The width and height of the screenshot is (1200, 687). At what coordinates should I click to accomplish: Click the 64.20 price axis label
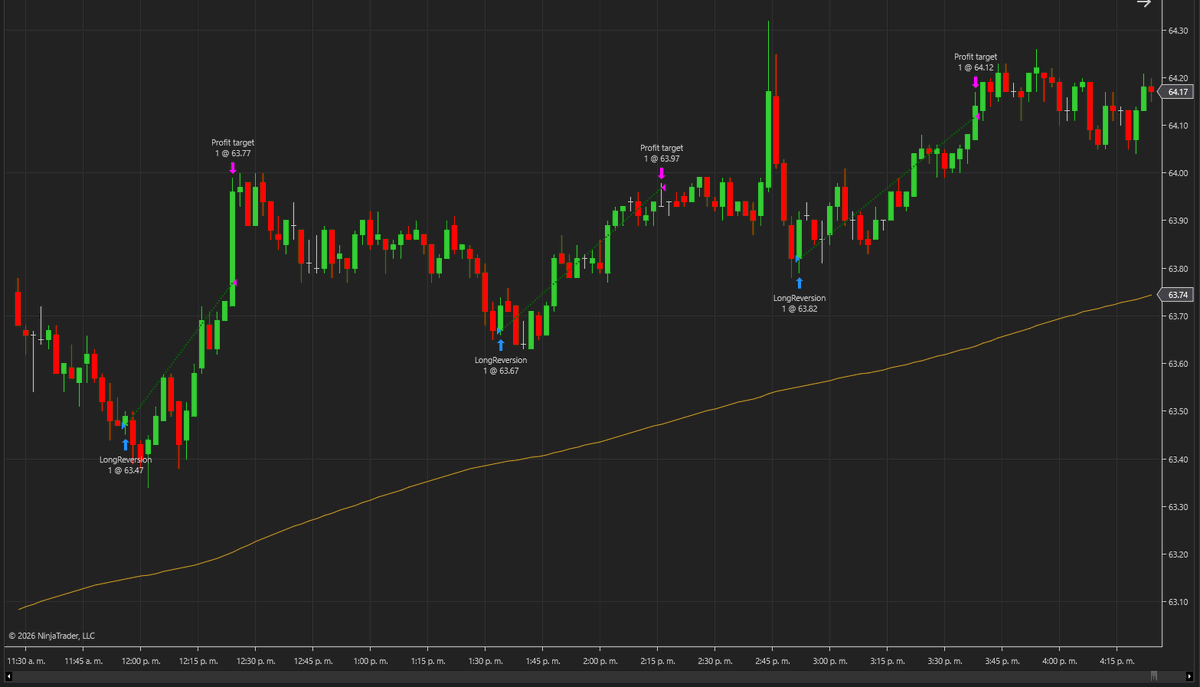click(1177, 78)
